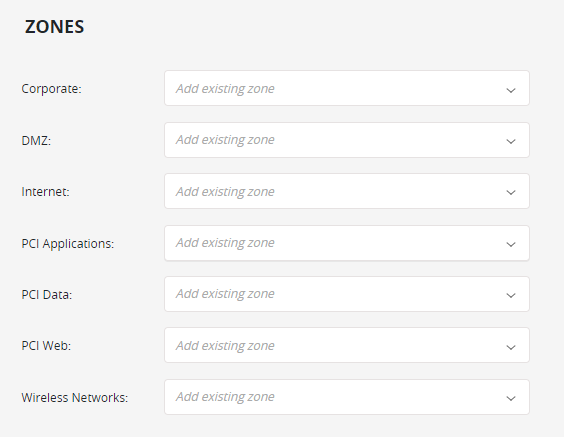Expand the Wireless Networks chevron arrow

pyautogui.click(x=511, y=398)
